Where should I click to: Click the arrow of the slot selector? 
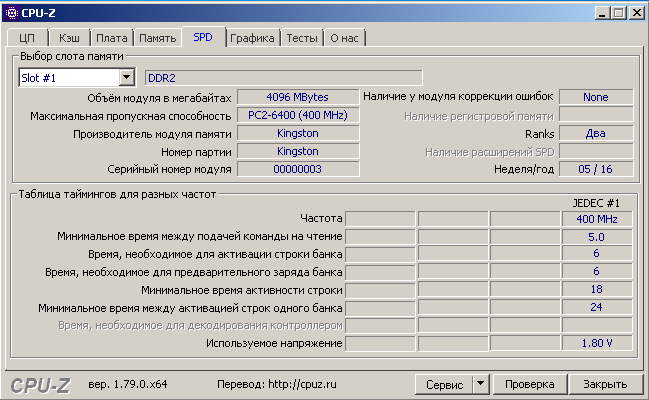pyautogui.click(x=127, y=77)
